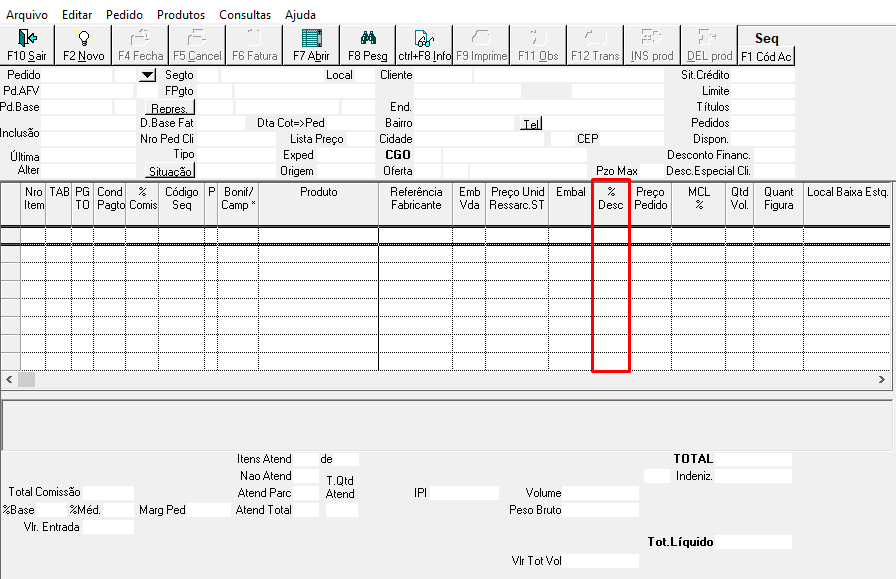896x579 pixels.
Task: Open an order with F7 Abrir
Action: click(311, 45)
